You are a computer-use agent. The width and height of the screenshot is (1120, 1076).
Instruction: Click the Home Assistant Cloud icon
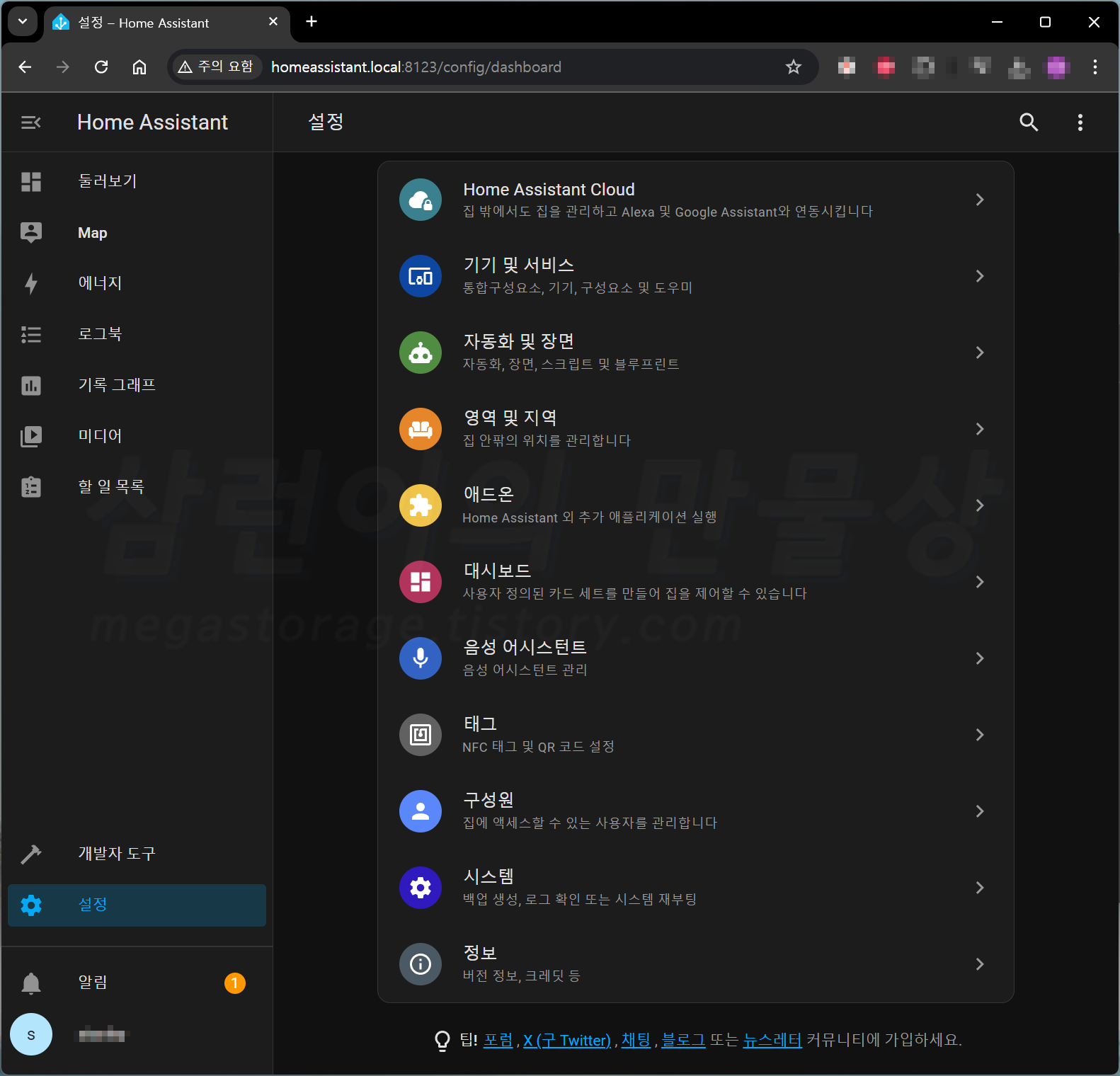coord(421,200)
